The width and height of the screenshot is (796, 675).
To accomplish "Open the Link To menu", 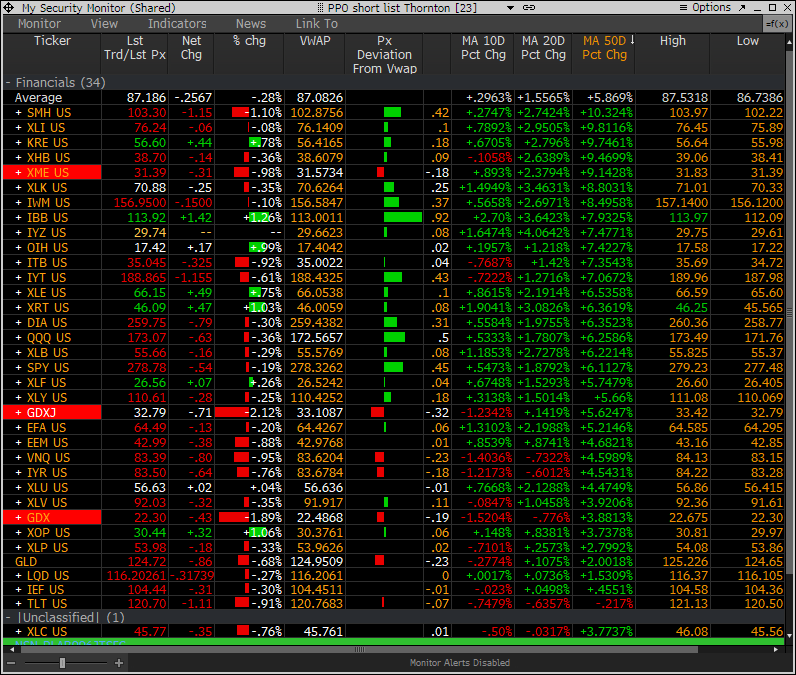I will click(x=317, y=24).
